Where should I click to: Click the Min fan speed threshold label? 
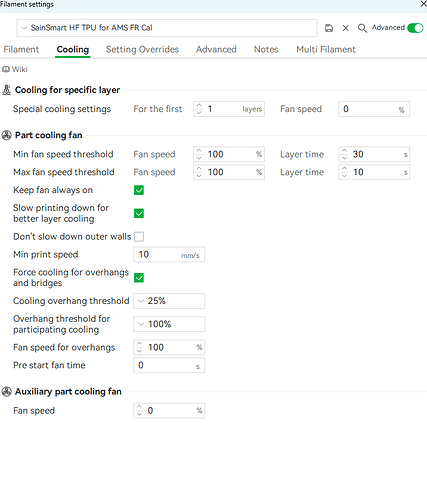[63, 154]
